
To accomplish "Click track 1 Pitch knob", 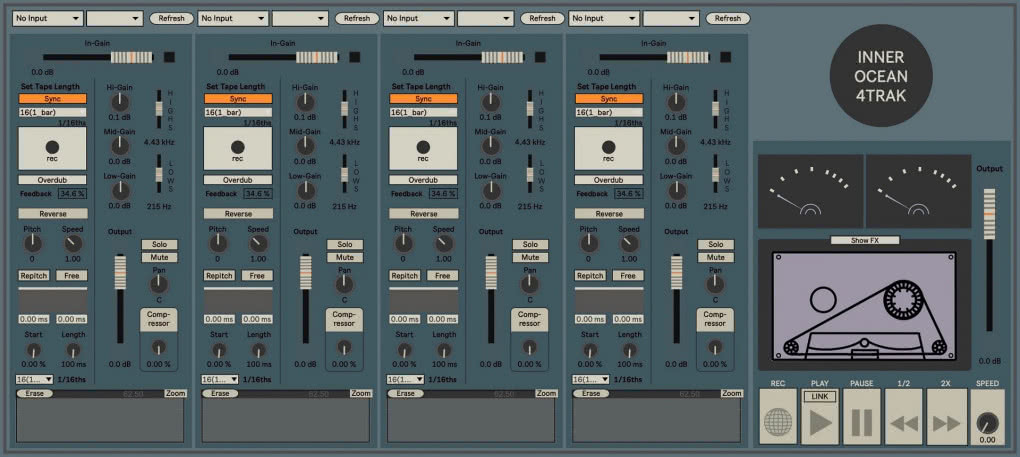I will click(33, 244).
